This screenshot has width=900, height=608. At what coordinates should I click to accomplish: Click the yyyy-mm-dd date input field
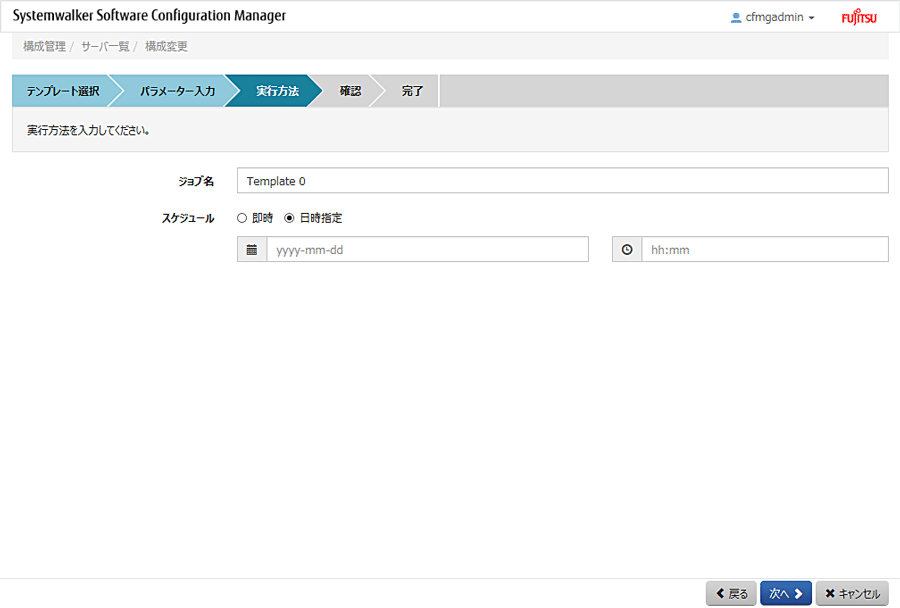pos(427,250)
